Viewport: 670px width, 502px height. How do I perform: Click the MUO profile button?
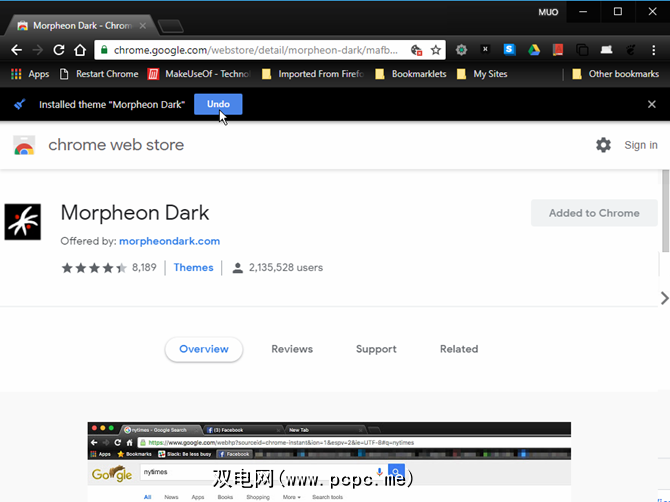pyautogui.click(x=548, y=12)
